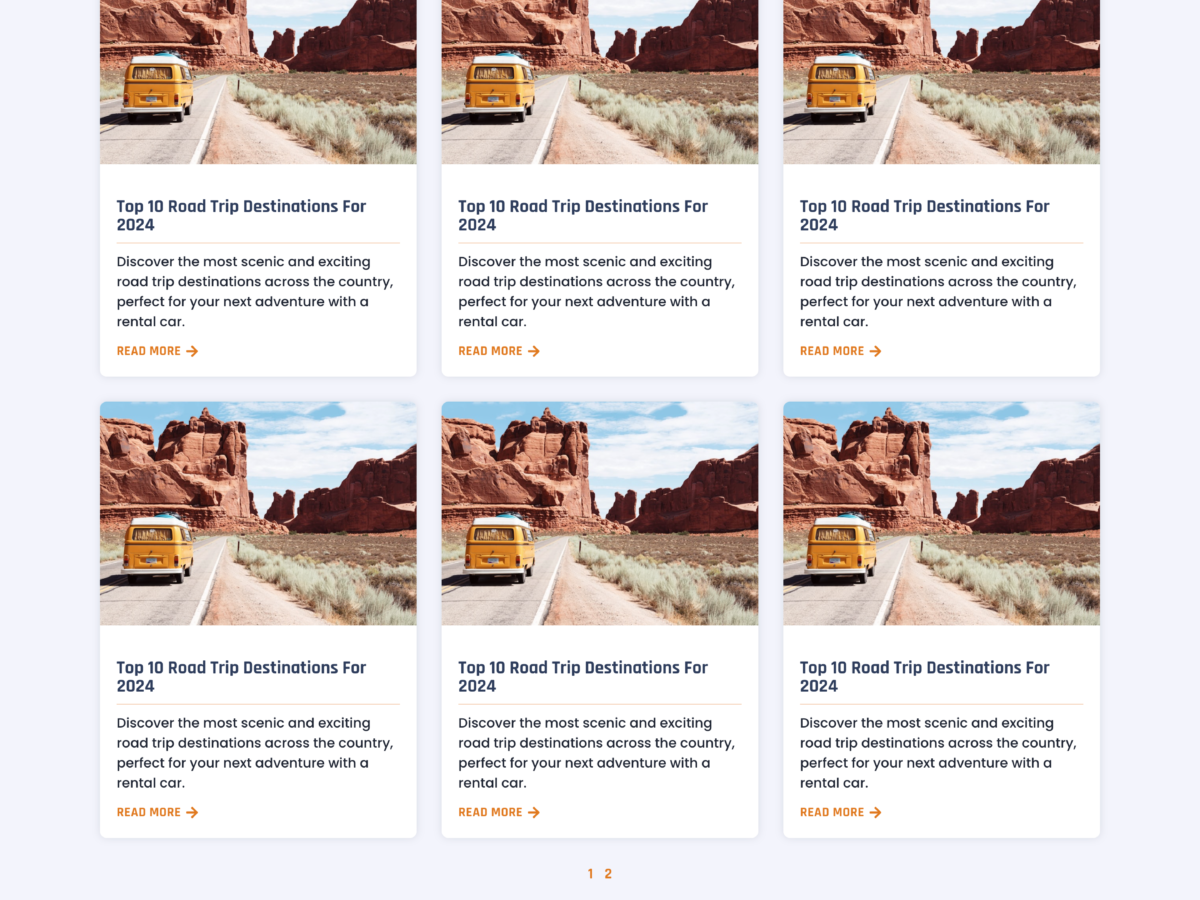Select page 1 in the pagination
This screenshot has height=900, width=1200.
[590, 874]
